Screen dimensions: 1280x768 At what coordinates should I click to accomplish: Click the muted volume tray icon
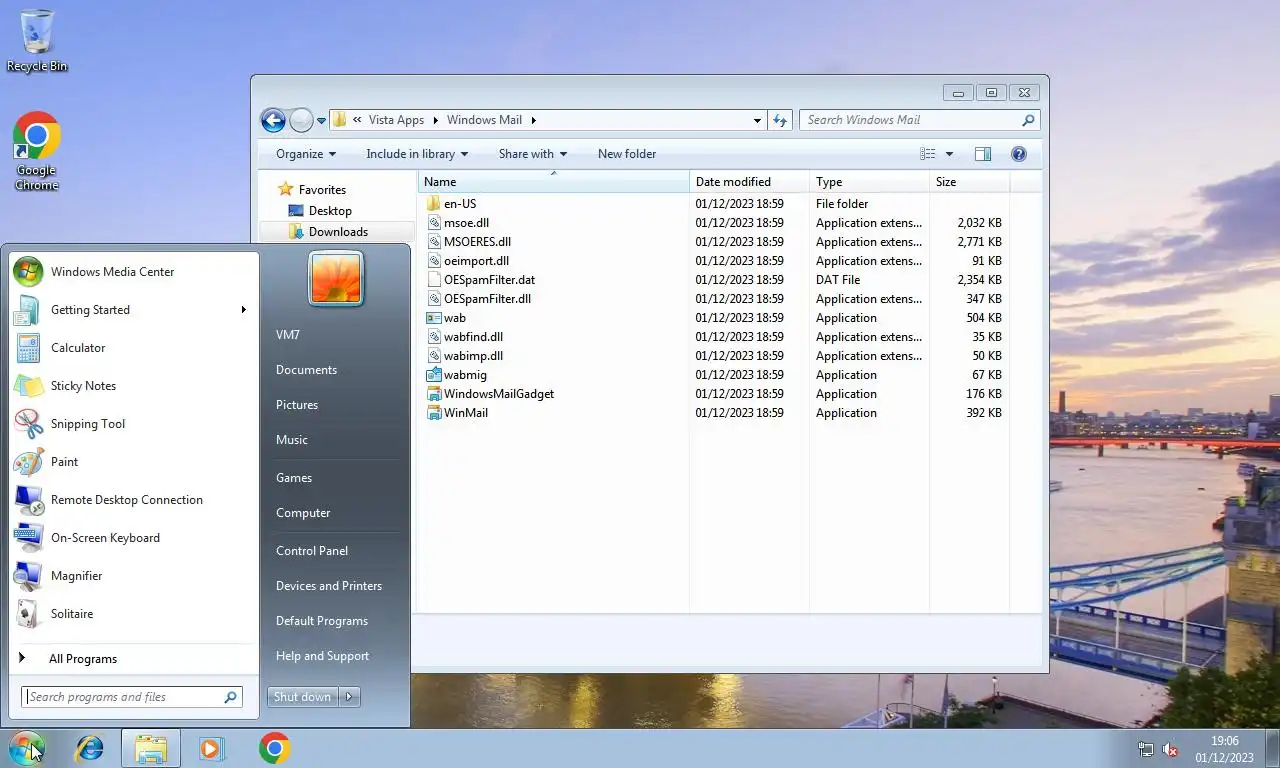click(x=1170, y=749)
